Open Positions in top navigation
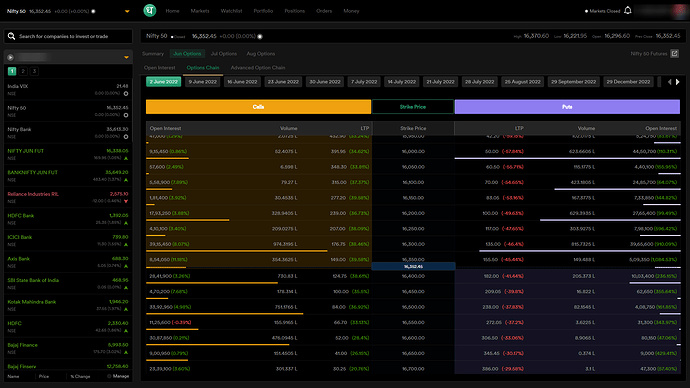The image size is (690, 388). click(294, 11)
